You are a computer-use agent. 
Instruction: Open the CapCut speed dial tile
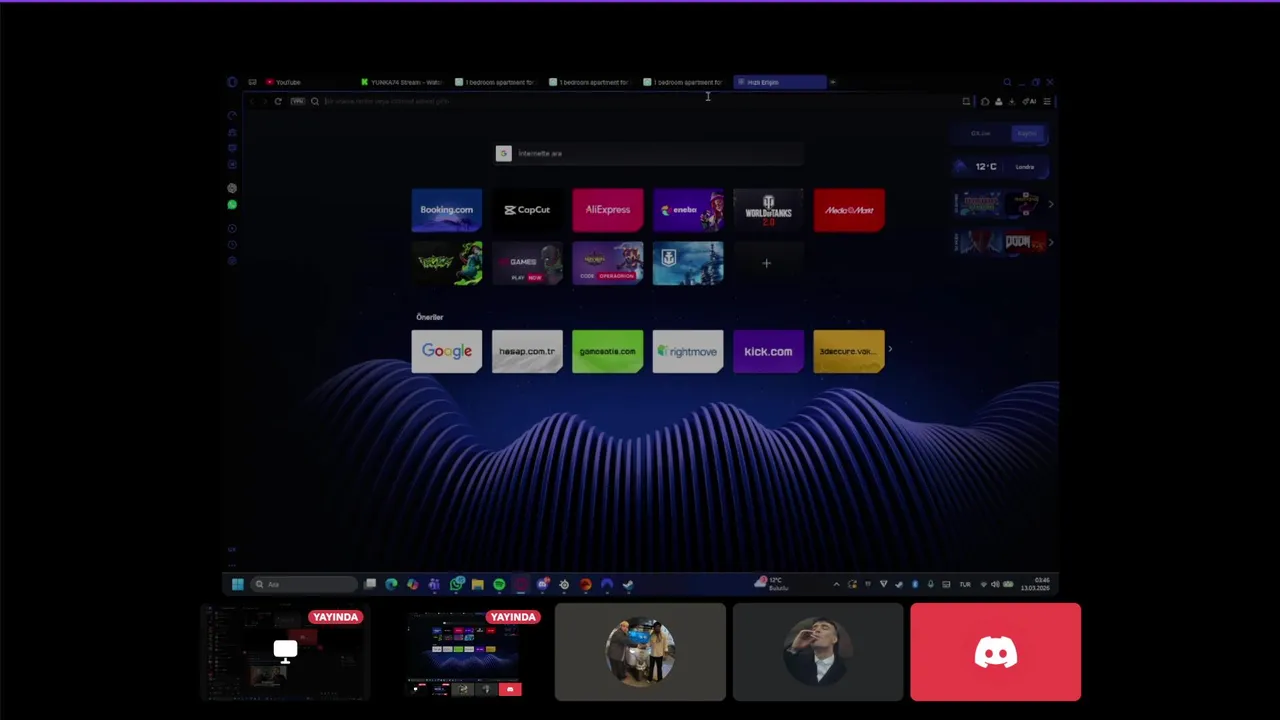tap(527, 210)
